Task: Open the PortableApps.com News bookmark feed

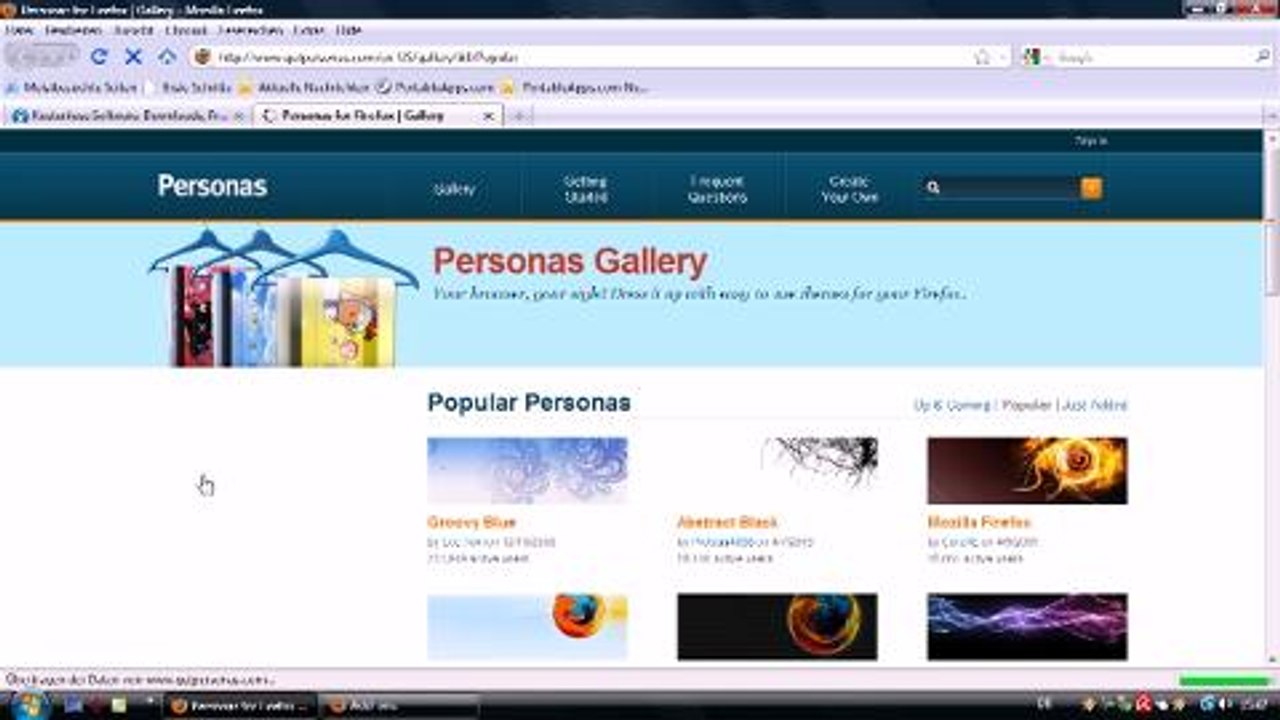Action: [x=575, y=88]
